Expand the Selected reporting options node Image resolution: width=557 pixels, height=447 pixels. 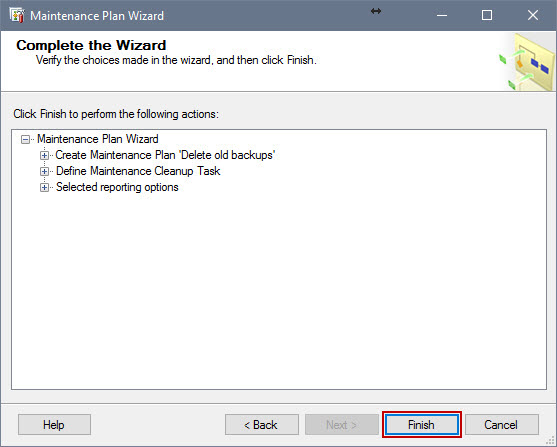coord(44,187)
